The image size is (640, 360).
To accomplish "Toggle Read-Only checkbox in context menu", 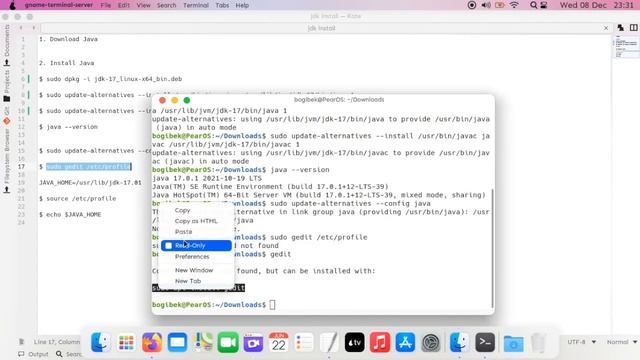I will tap(169, 245).
